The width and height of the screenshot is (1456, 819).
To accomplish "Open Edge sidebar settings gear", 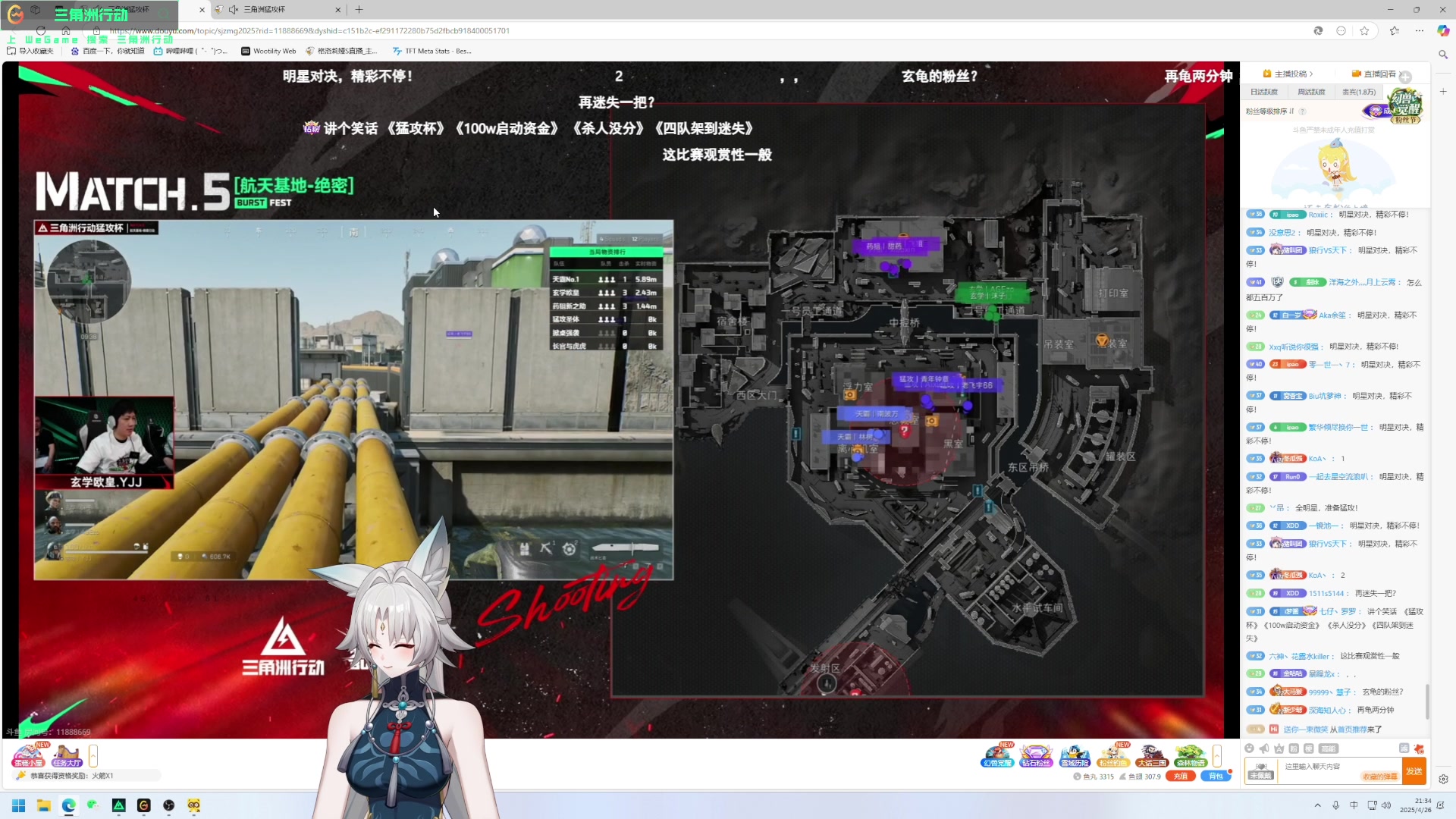I will (1443, 780).
